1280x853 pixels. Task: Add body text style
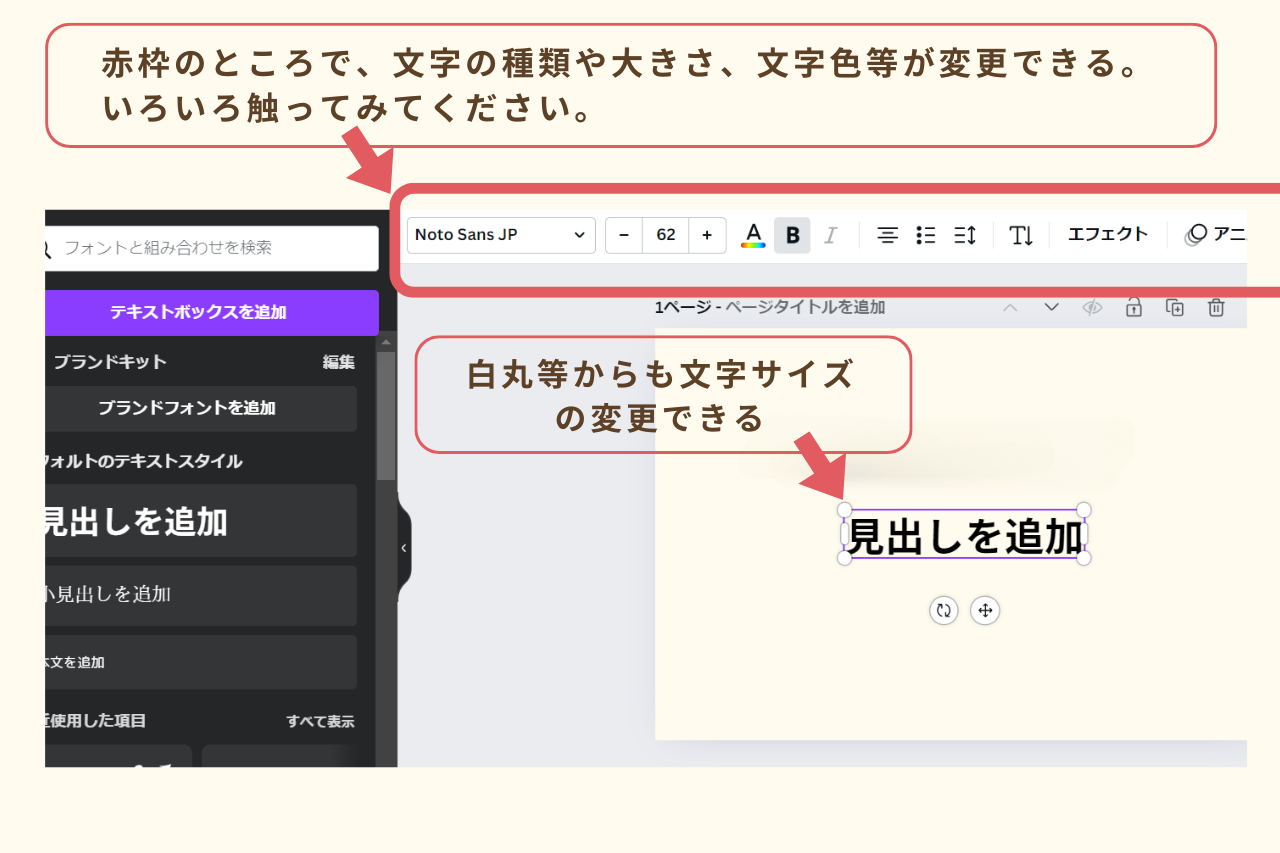tap(201, 662)
